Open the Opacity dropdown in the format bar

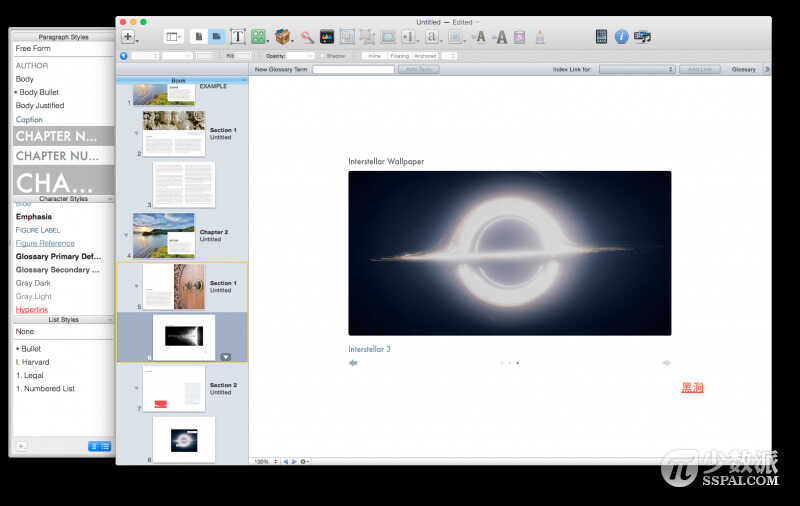(x=300, y=56)
